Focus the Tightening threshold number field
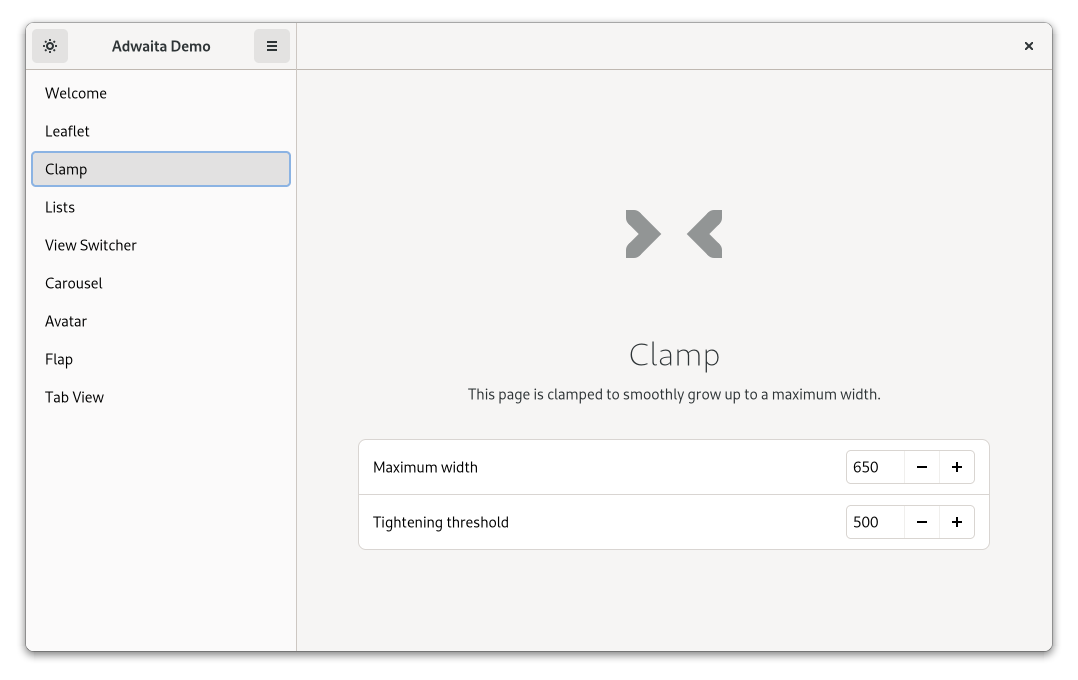This screenshot has height=680, width=1078. tap(875, 522)
